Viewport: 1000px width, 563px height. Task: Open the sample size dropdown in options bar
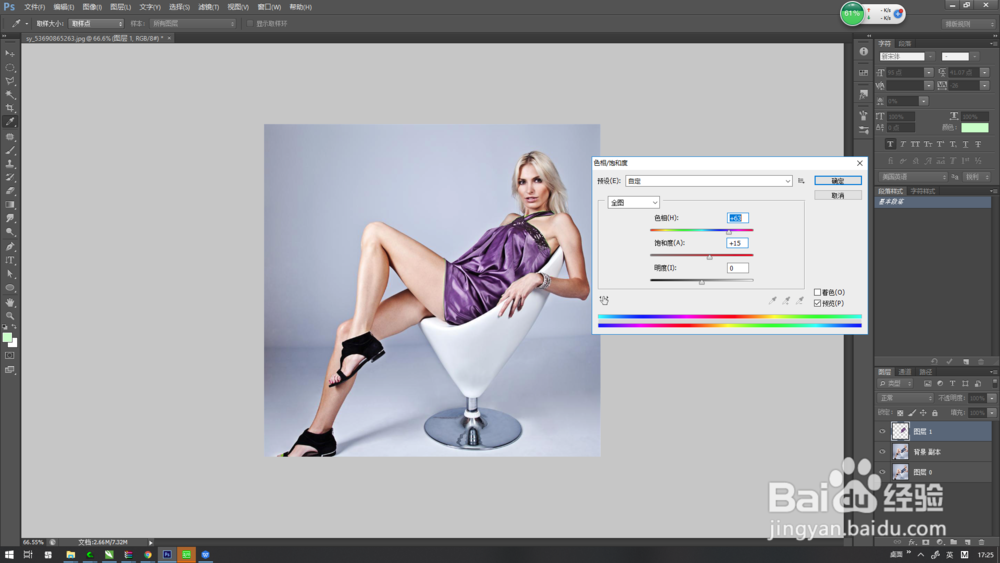[96, 24]
